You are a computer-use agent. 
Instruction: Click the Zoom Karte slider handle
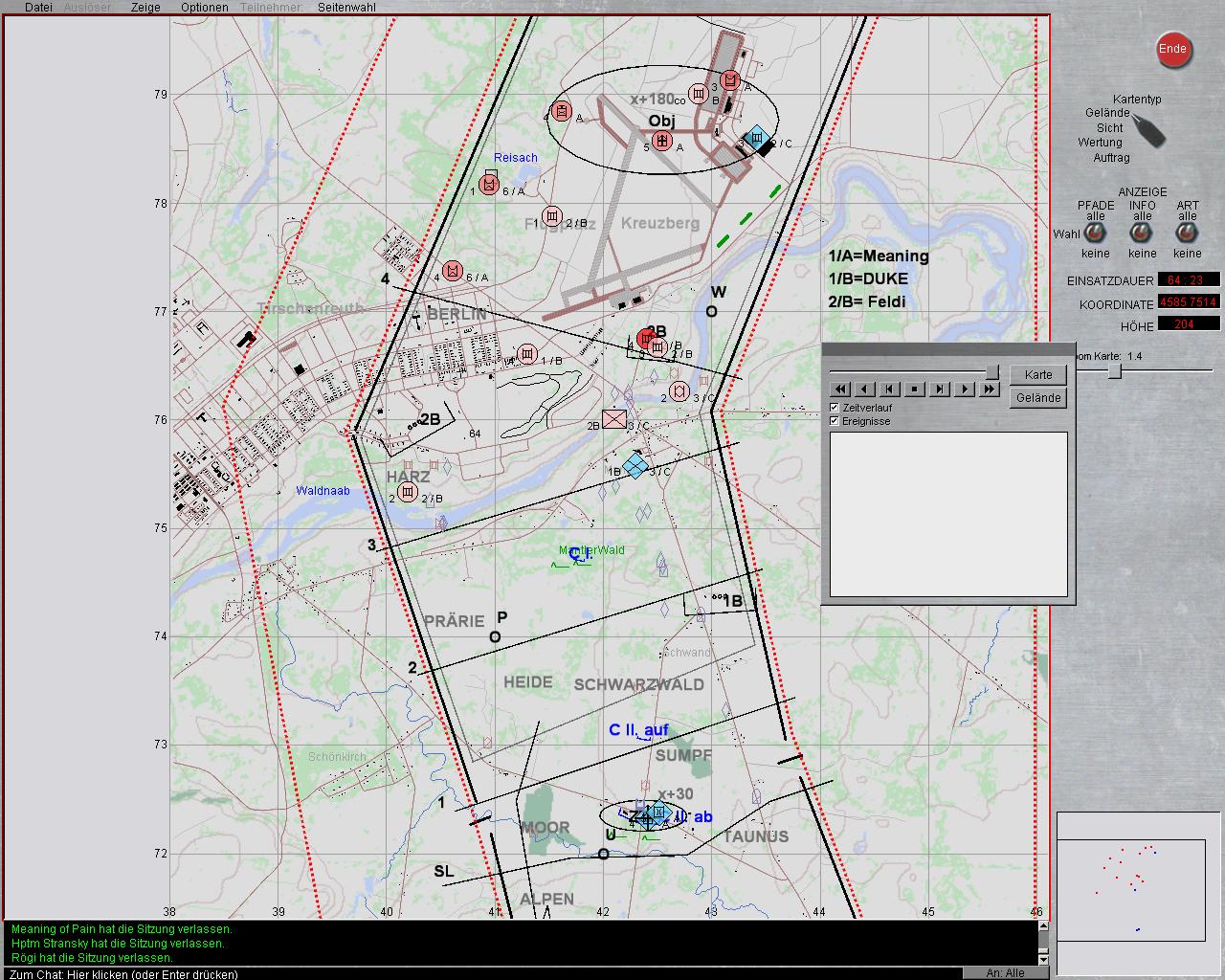coord(1115,371)
